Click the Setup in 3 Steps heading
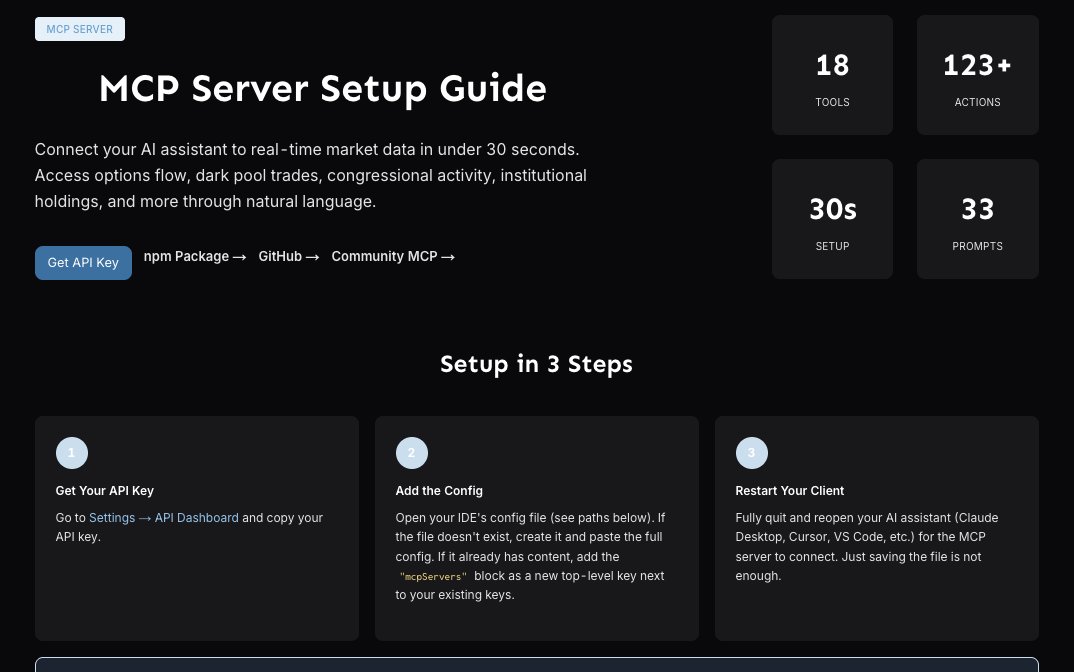The height and width of the screenshot is (672, 1074). pos(536,364)
